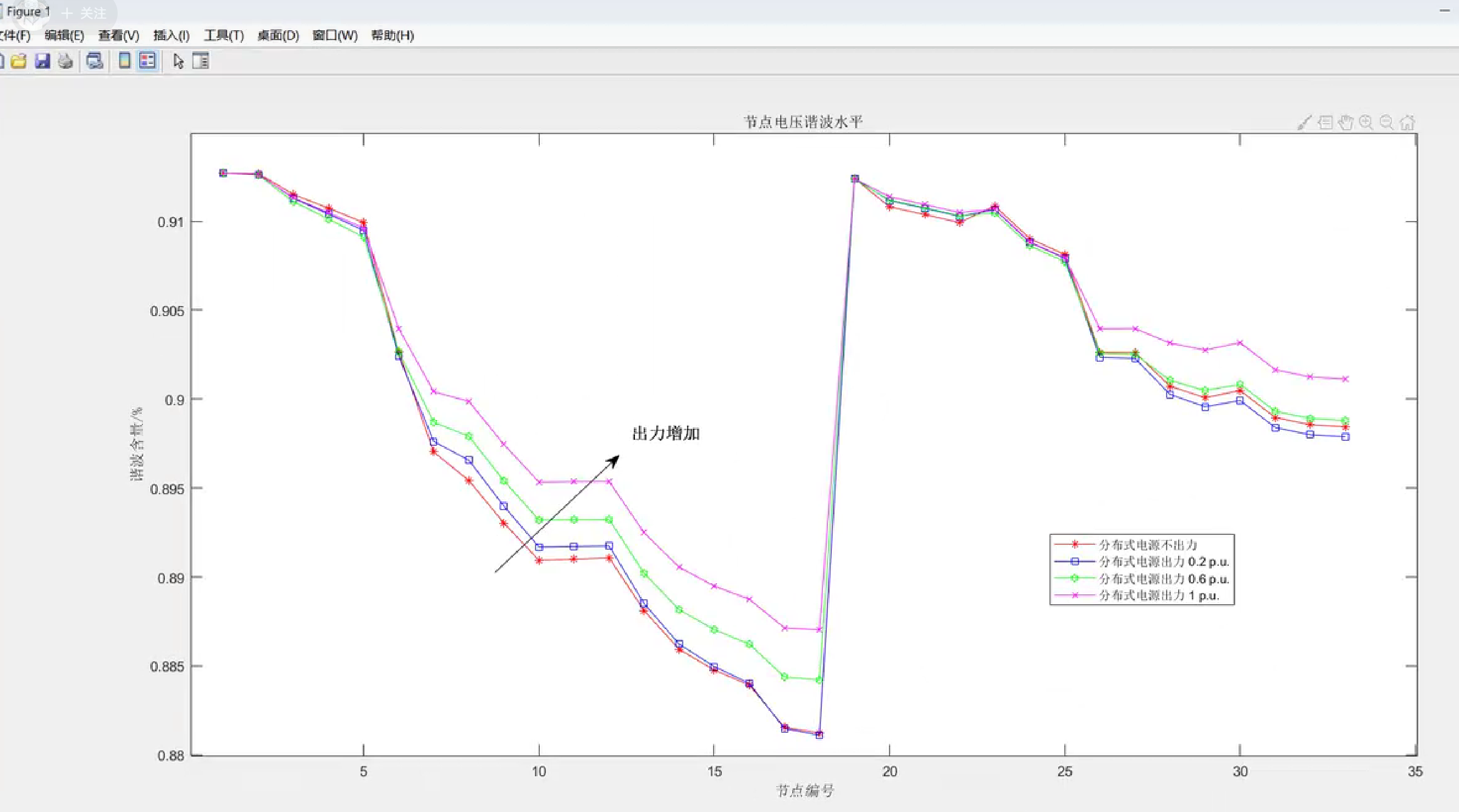The width and height of the screenshot is (1459, 812).
Task: Click the Save Figure floppy icon
Action: tap(42, 61)
